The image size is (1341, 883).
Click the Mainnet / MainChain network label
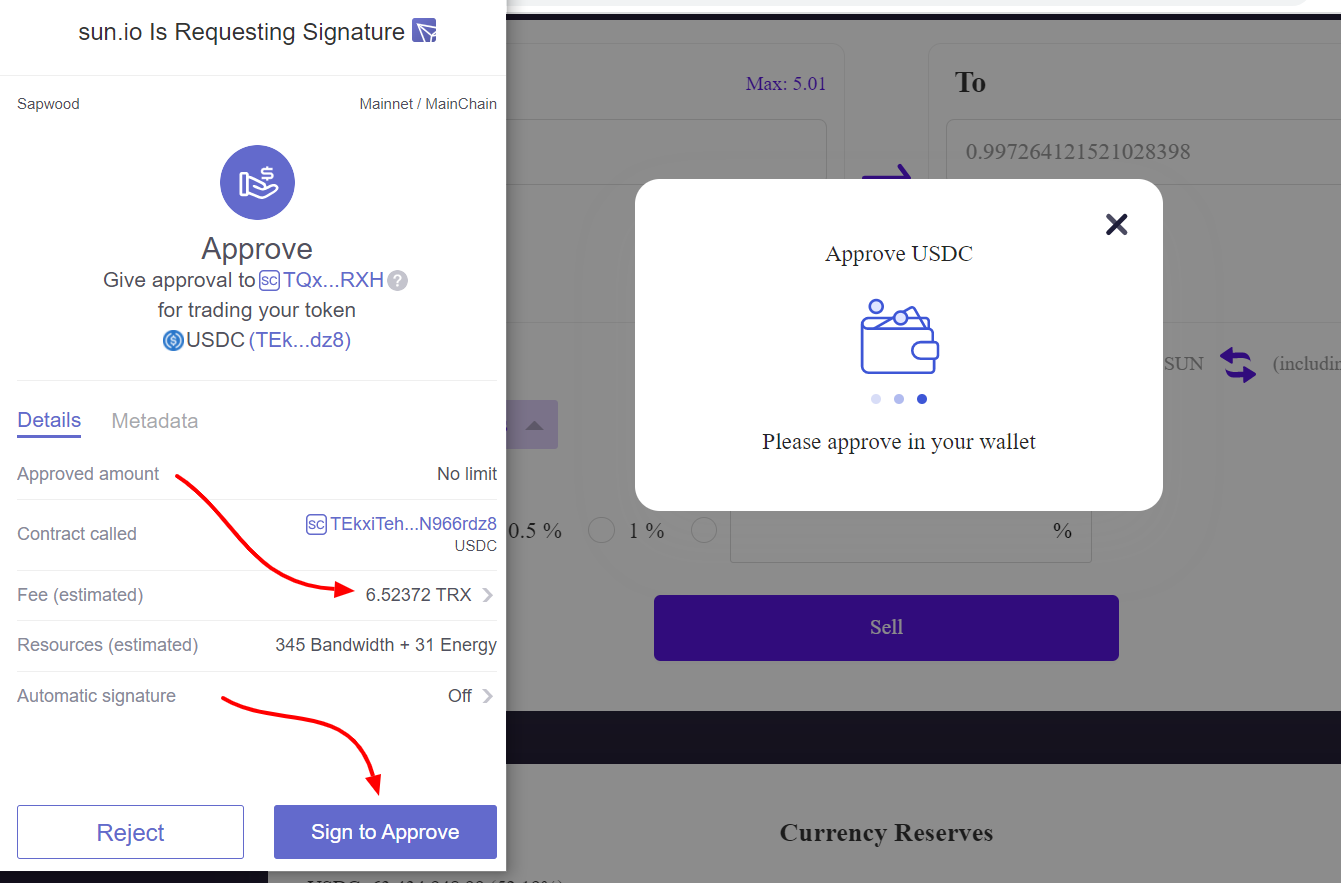tap(428, 104)
